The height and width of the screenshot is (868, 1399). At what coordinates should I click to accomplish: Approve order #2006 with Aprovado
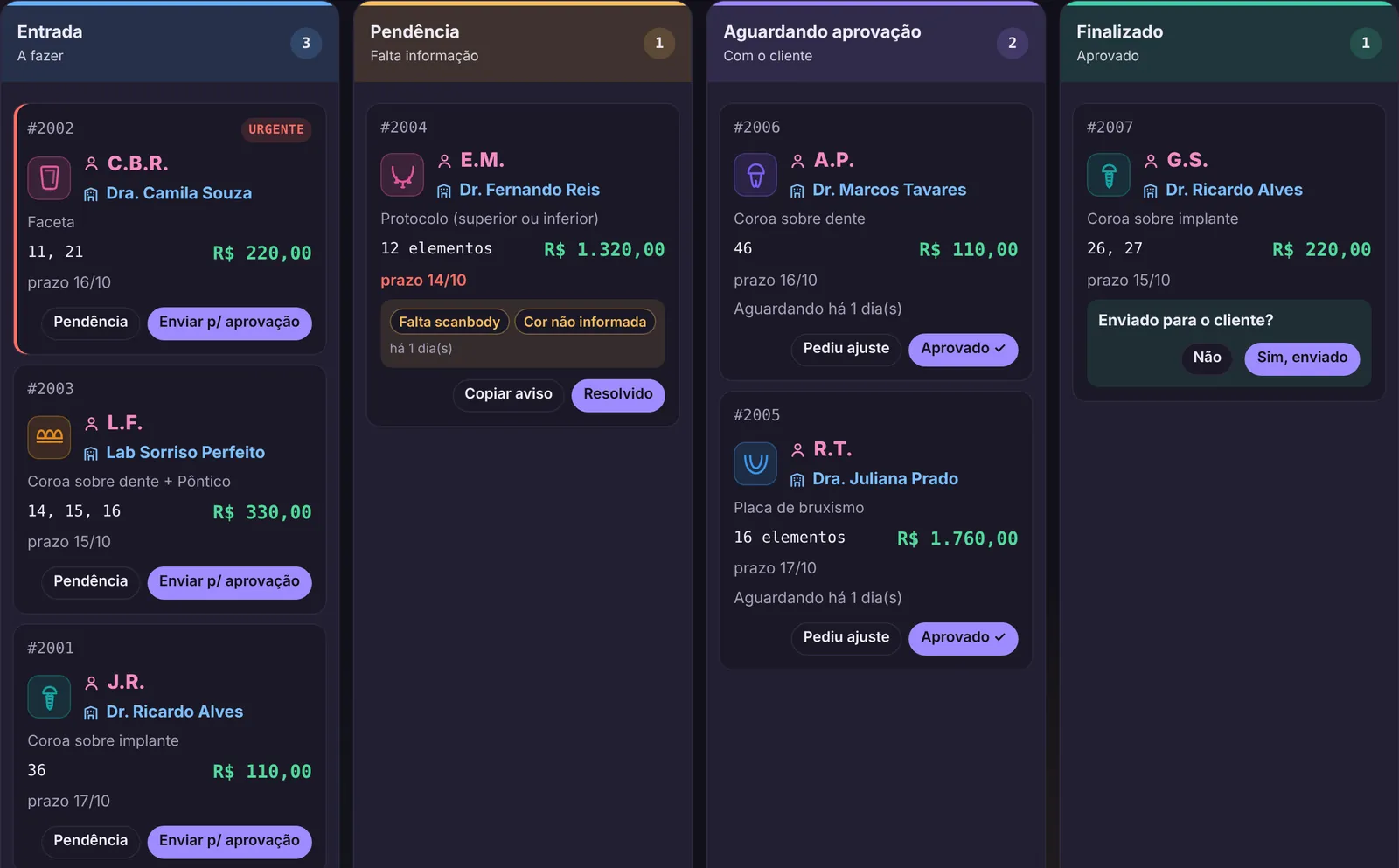(964, 350)
